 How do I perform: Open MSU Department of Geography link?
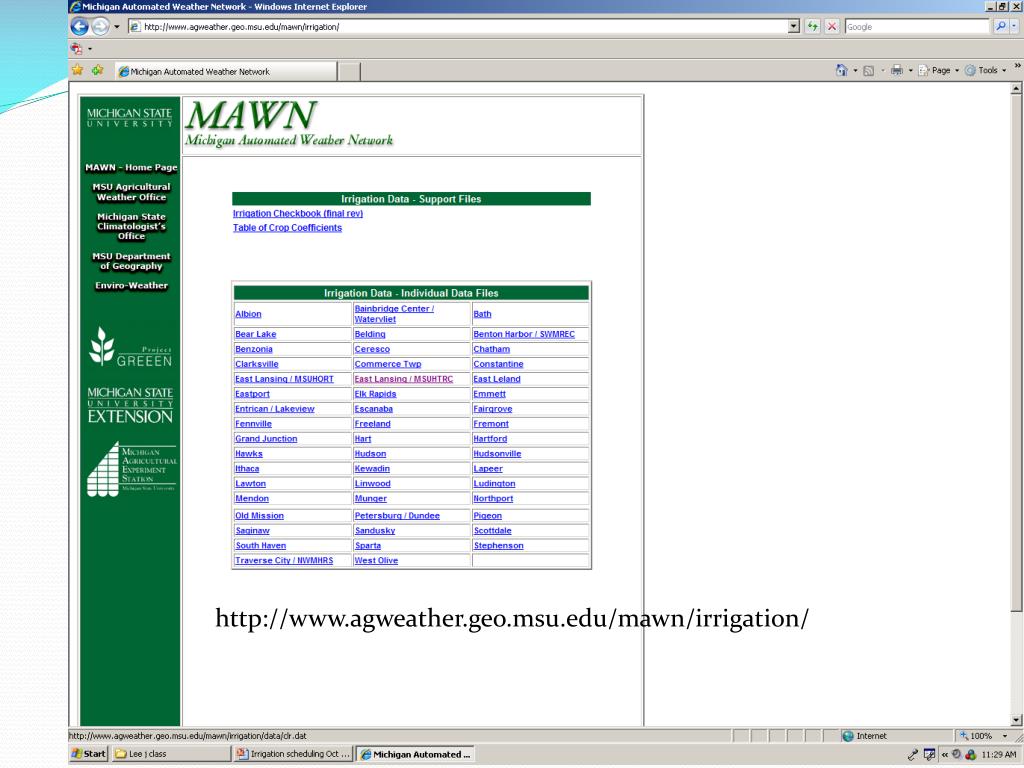click(x=131, y=261)
